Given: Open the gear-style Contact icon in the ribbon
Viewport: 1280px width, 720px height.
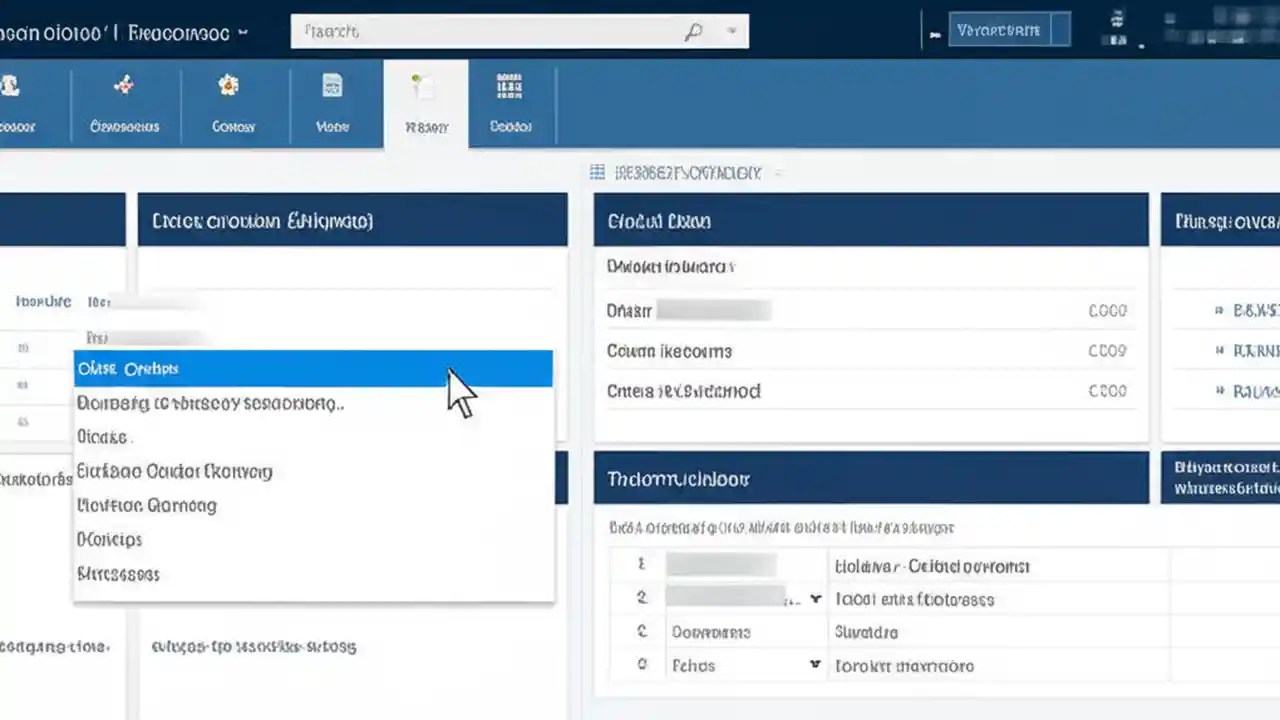Looking at the screenshot, I should tap(229, 85).
